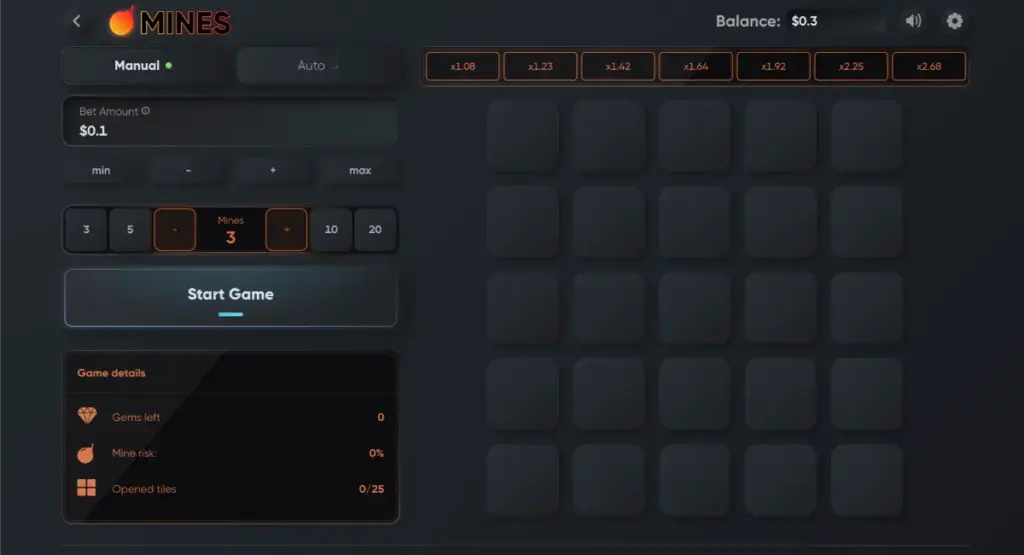This screenshot has width=1024, height=555.
Task: Increase the mines count with plus
Action: 287,230
